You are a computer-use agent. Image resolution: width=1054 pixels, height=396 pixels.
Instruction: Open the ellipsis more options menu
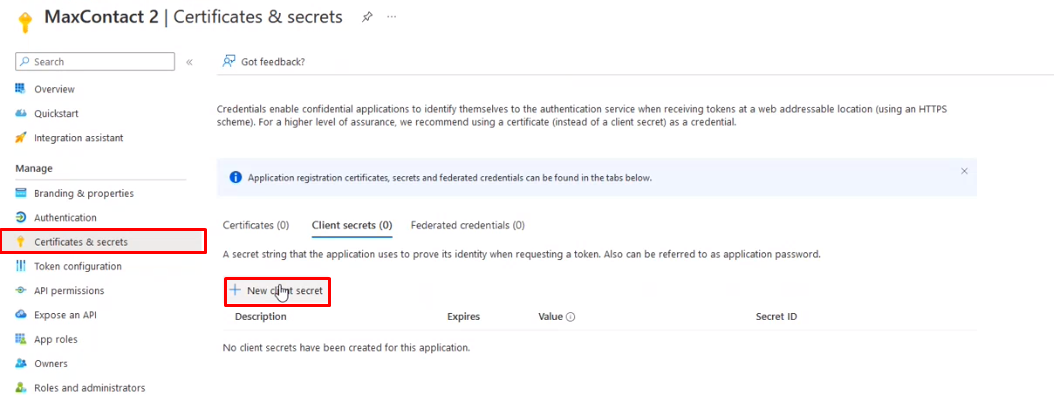point(391,17)
